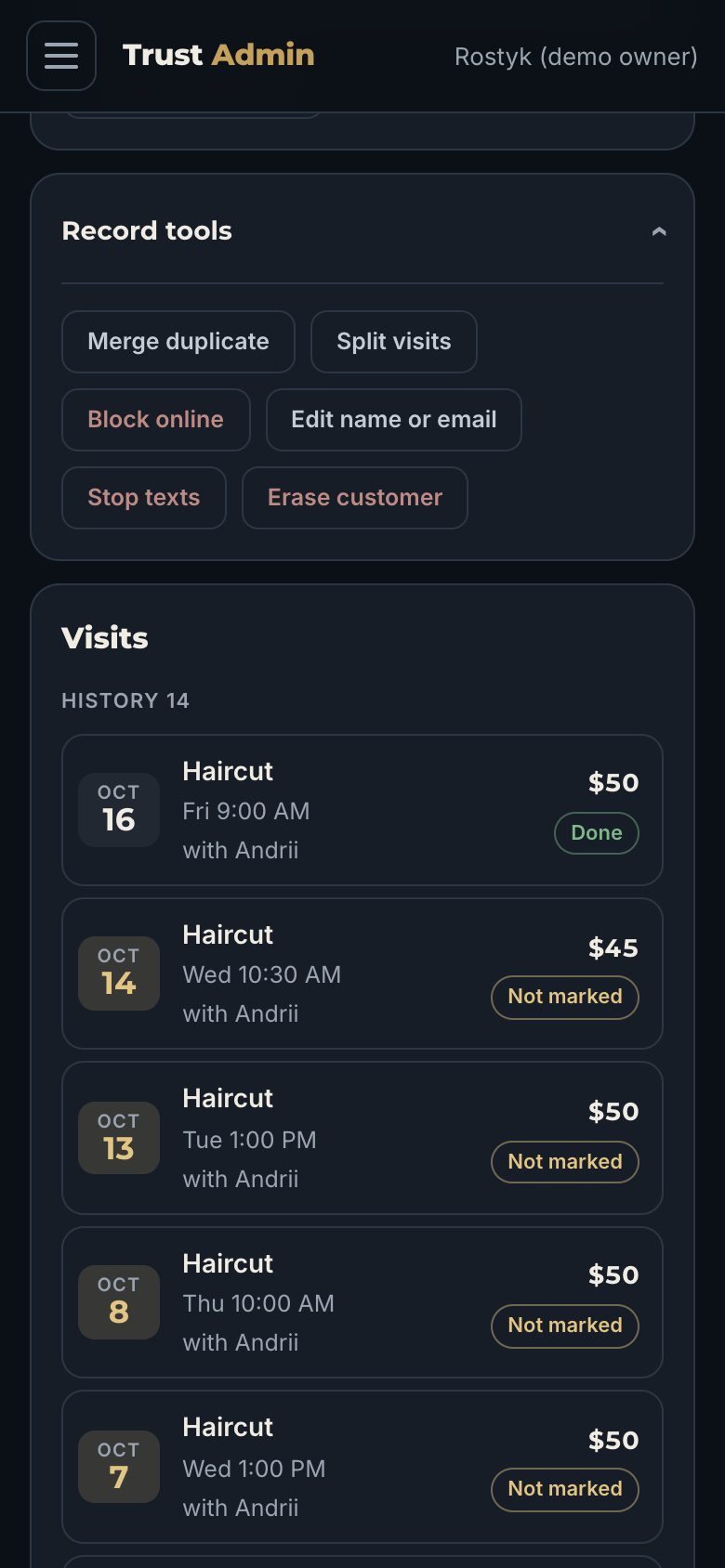Viewport: 725px width, 1568px height.
Task: Open Rostyk demo owner account
Action: click(576, 57)
